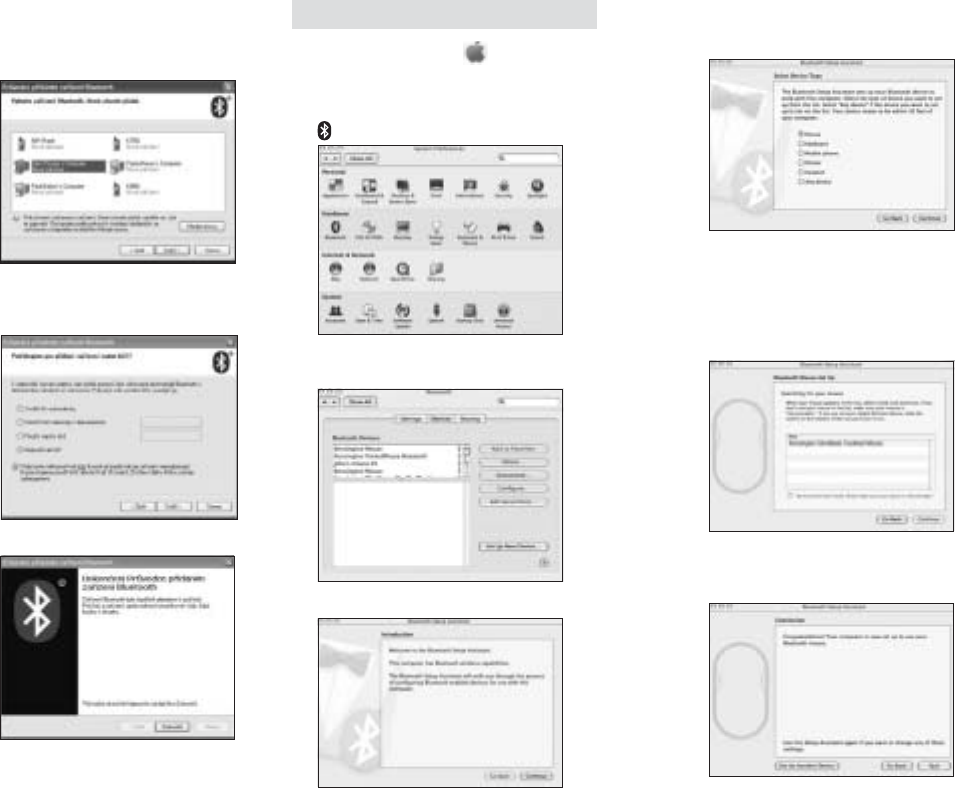Open Print & Fax preferences icon
Viewport: 955px width, 788px height.
[x=503, y=230]
